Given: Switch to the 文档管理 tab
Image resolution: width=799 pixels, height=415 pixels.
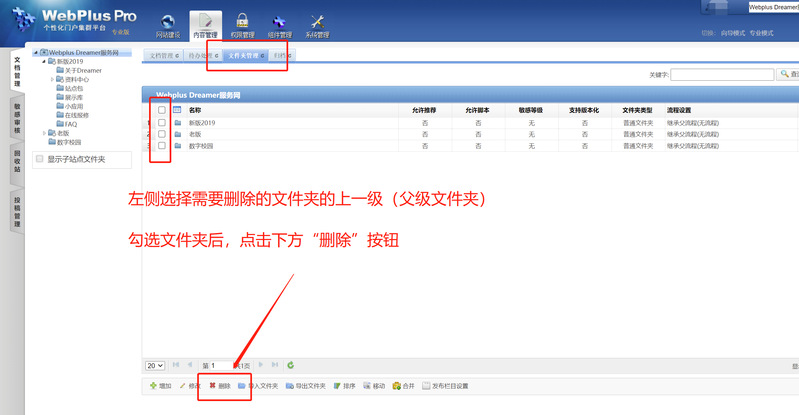Looking at the screenshot, I should point(163,56).
